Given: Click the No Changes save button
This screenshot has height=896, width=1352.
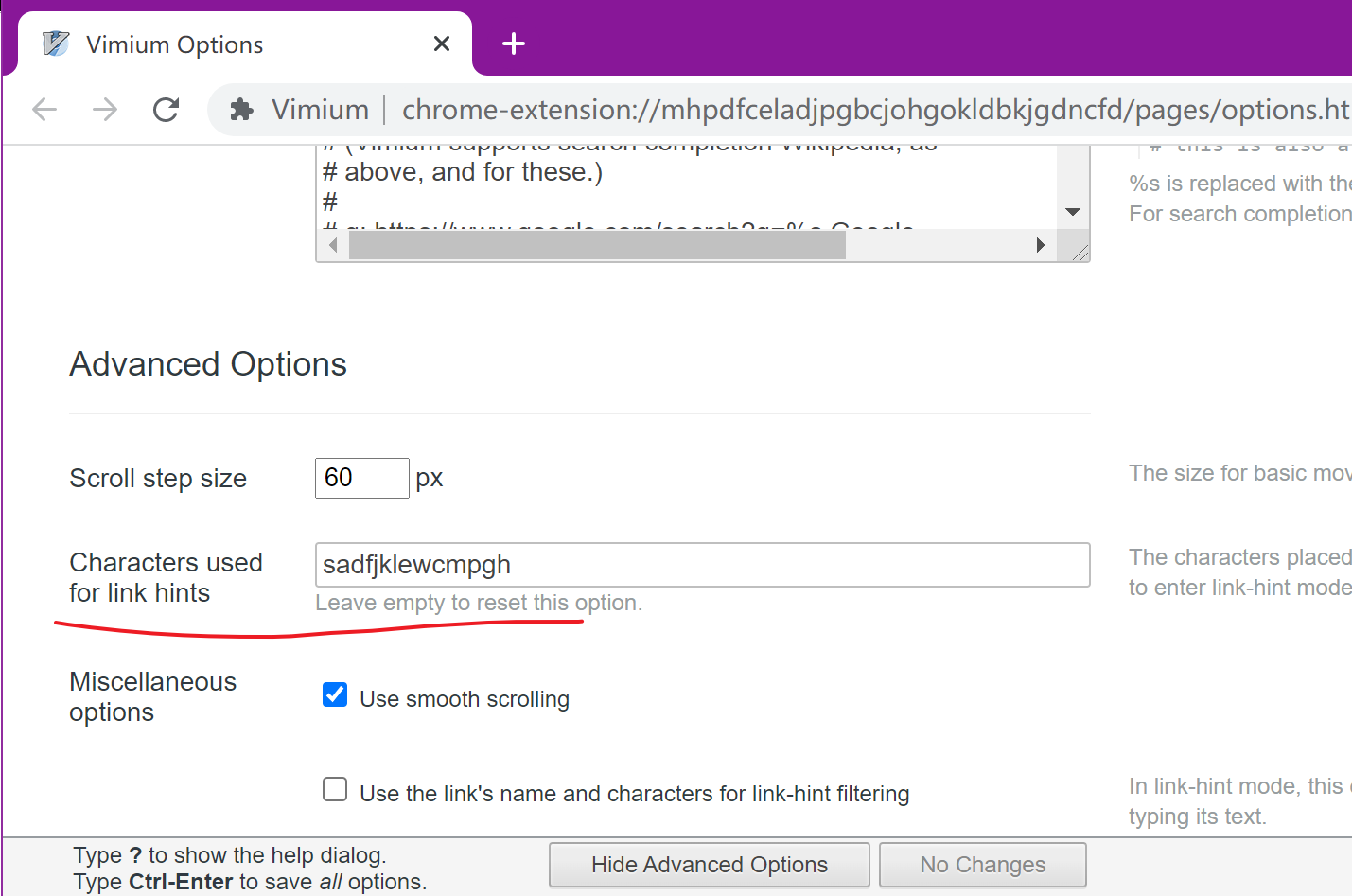Looking at the screenshot, I should (x=982, y=864).
